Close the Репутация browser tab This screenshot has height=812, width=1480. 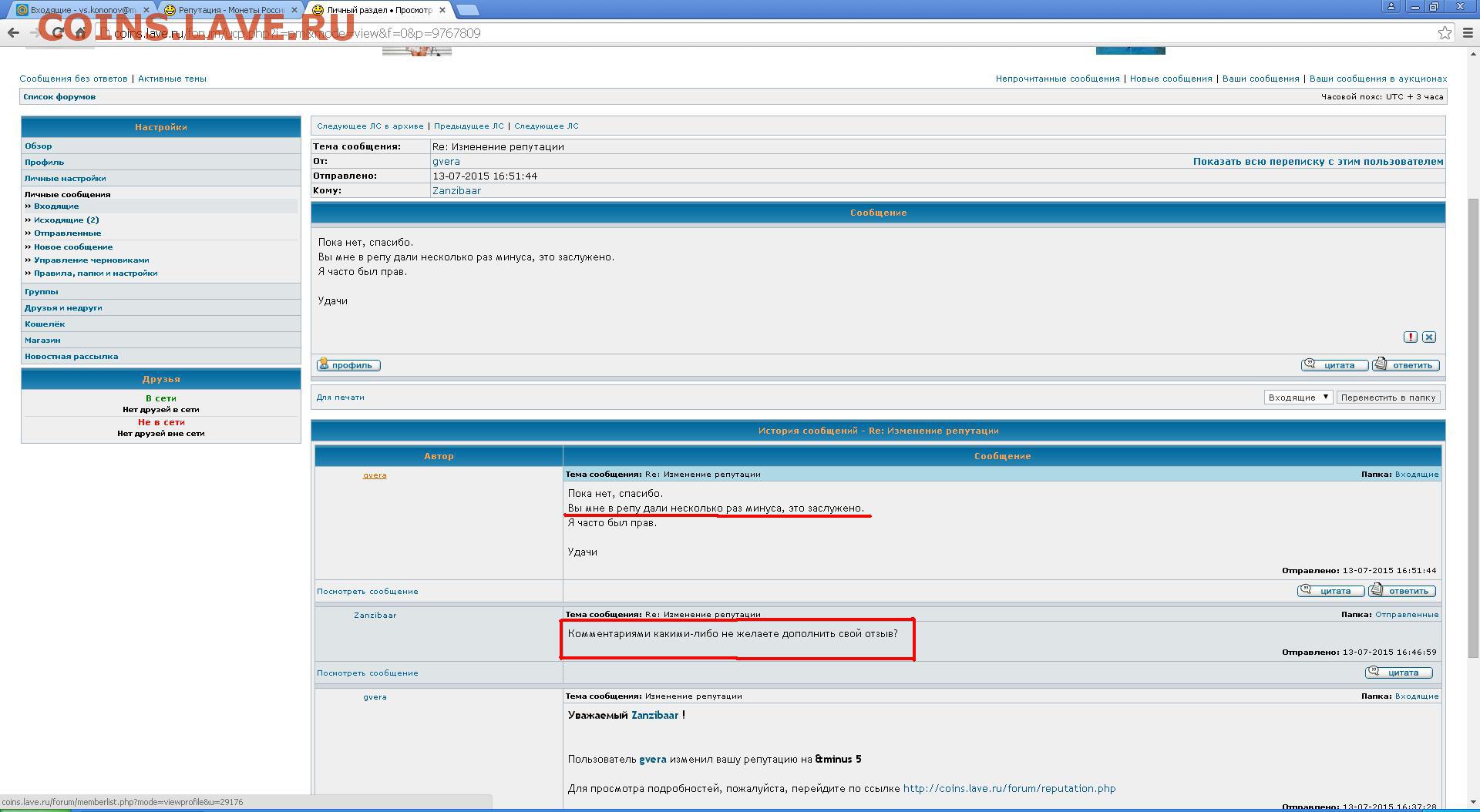tap(295, 10)
